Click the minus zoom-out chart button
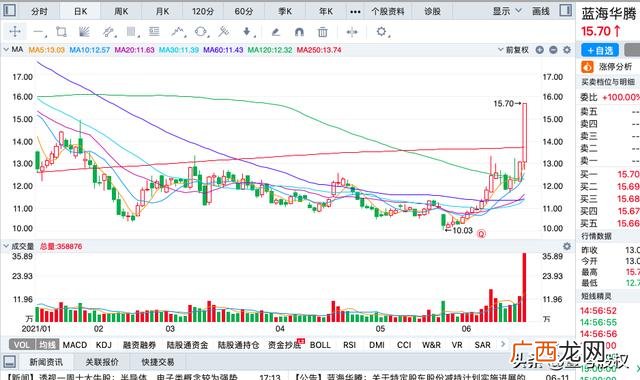 pos(553,50)
